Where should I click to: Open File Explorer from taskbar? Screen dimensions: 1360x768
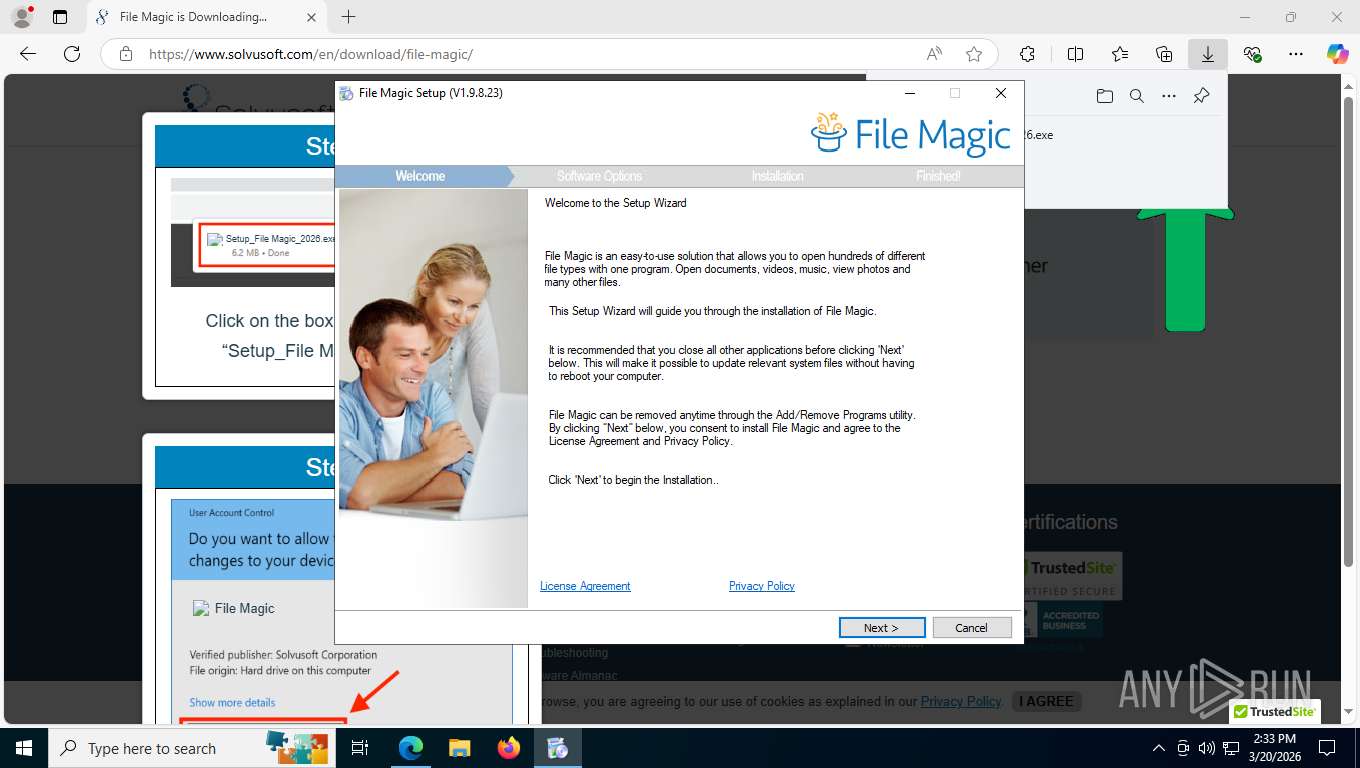tap(459, 748)
